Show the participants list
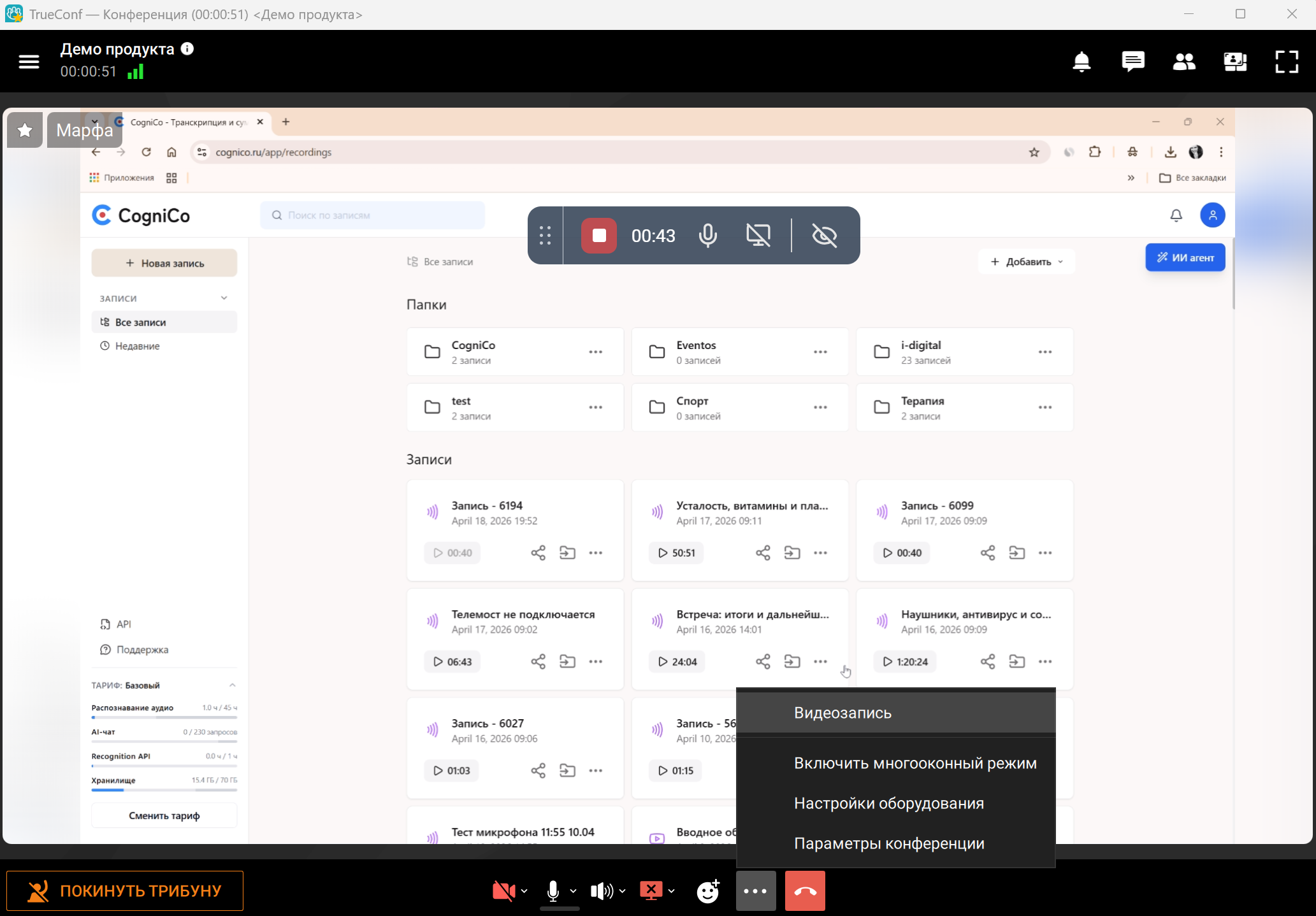Screen dimensions: 1316x916 point(1184,62)
